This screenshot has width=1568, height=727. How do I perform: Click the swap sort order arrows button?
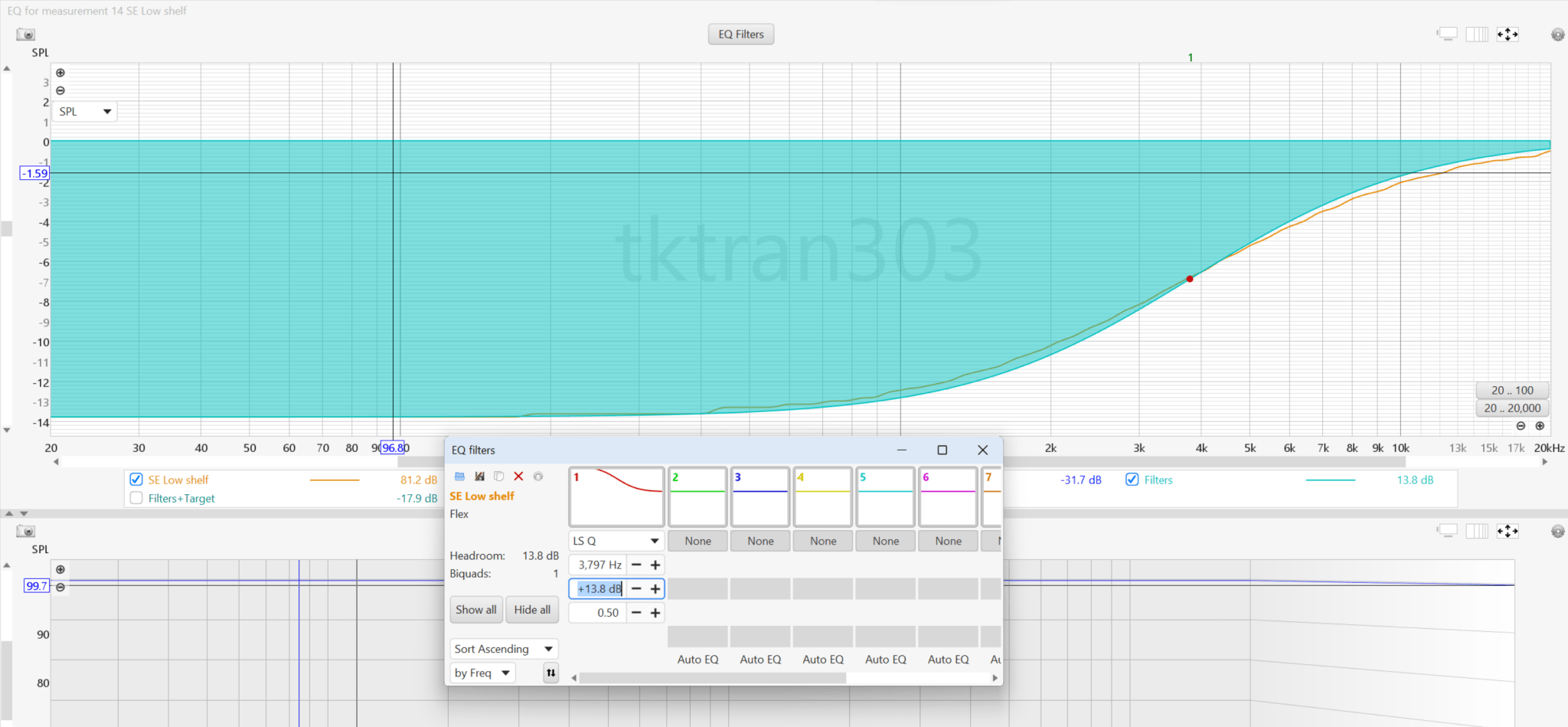[550, 673]
